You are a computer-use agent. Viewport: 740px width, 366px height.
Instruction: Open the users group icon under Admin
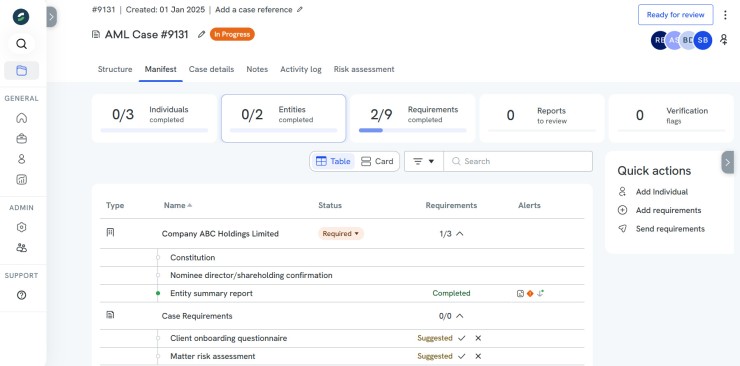[21, 247]
